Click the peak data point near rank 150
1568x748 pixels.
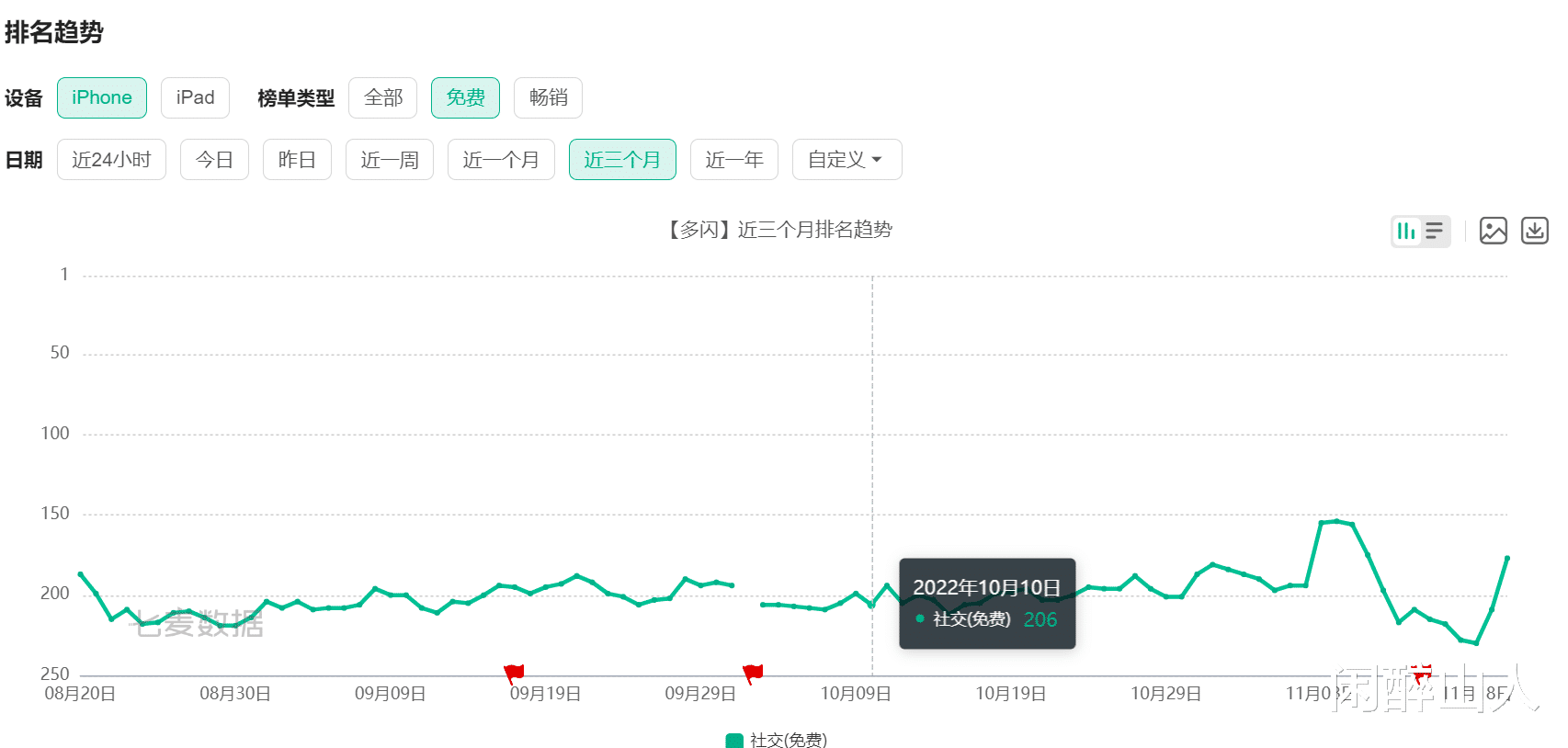(1336, 521)
